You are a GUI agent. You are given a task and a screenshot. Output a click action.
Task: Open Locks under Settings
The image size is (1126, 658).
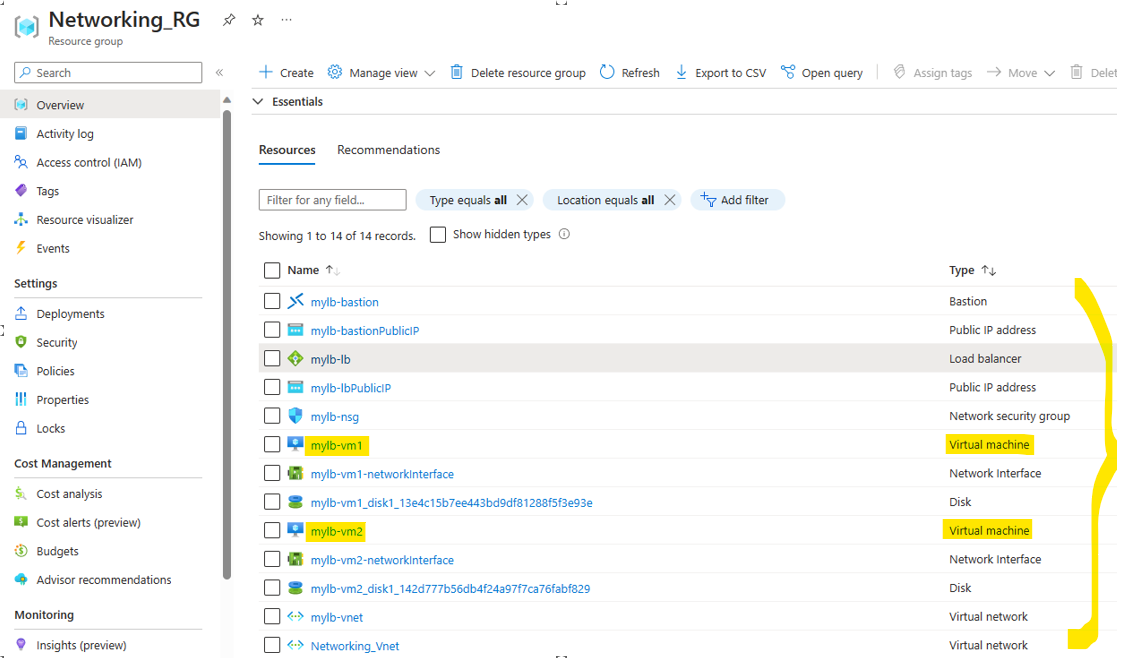point(50,428)
